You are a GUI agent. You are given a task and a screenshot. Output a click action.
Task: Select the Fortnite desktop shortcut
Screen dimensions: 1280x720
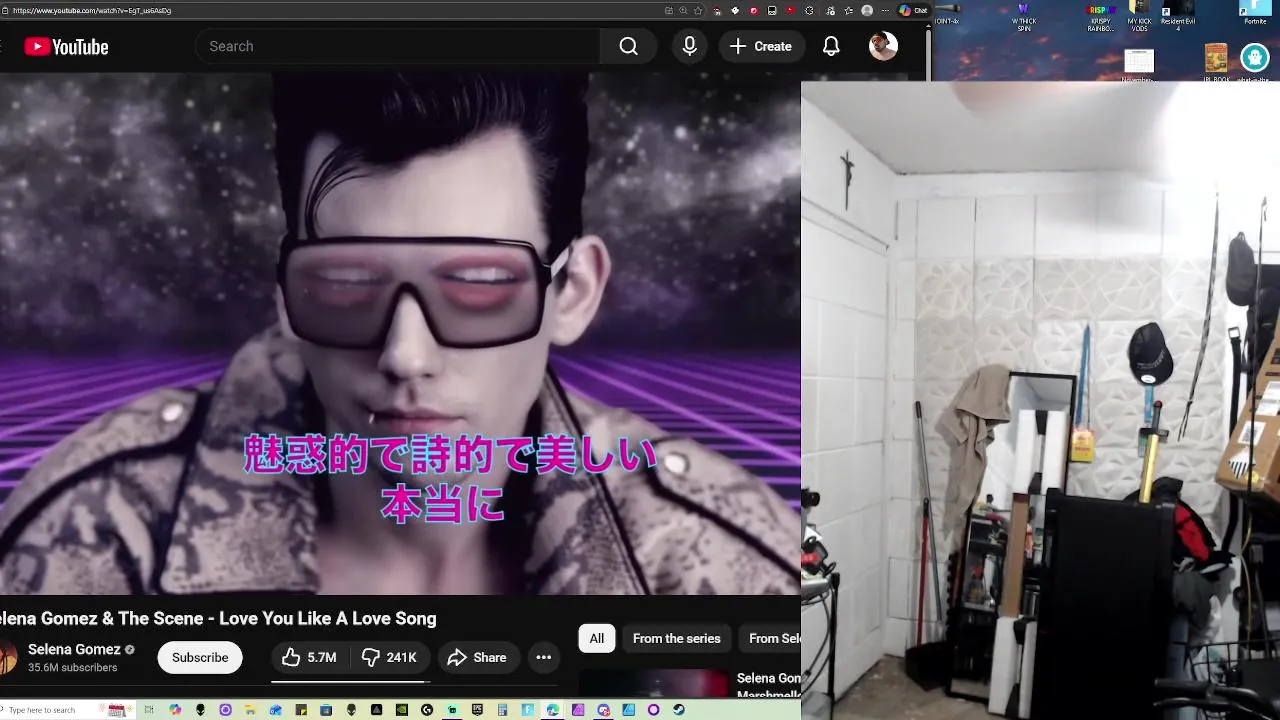[1255, 13]
